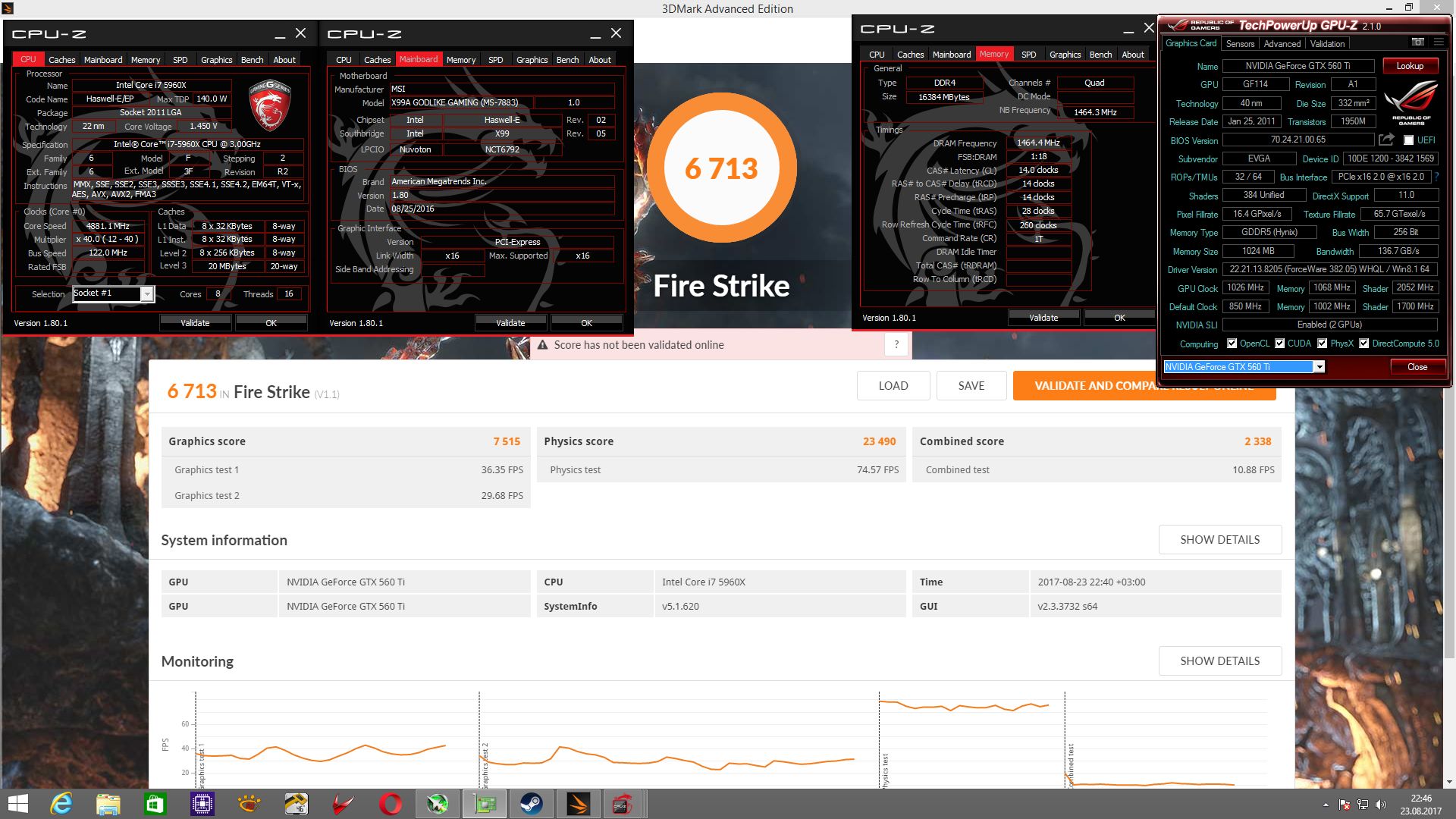Open the orange eye viewer taskbar icon
Viewport: 1456px width, 819px height.
click(249, 804)
